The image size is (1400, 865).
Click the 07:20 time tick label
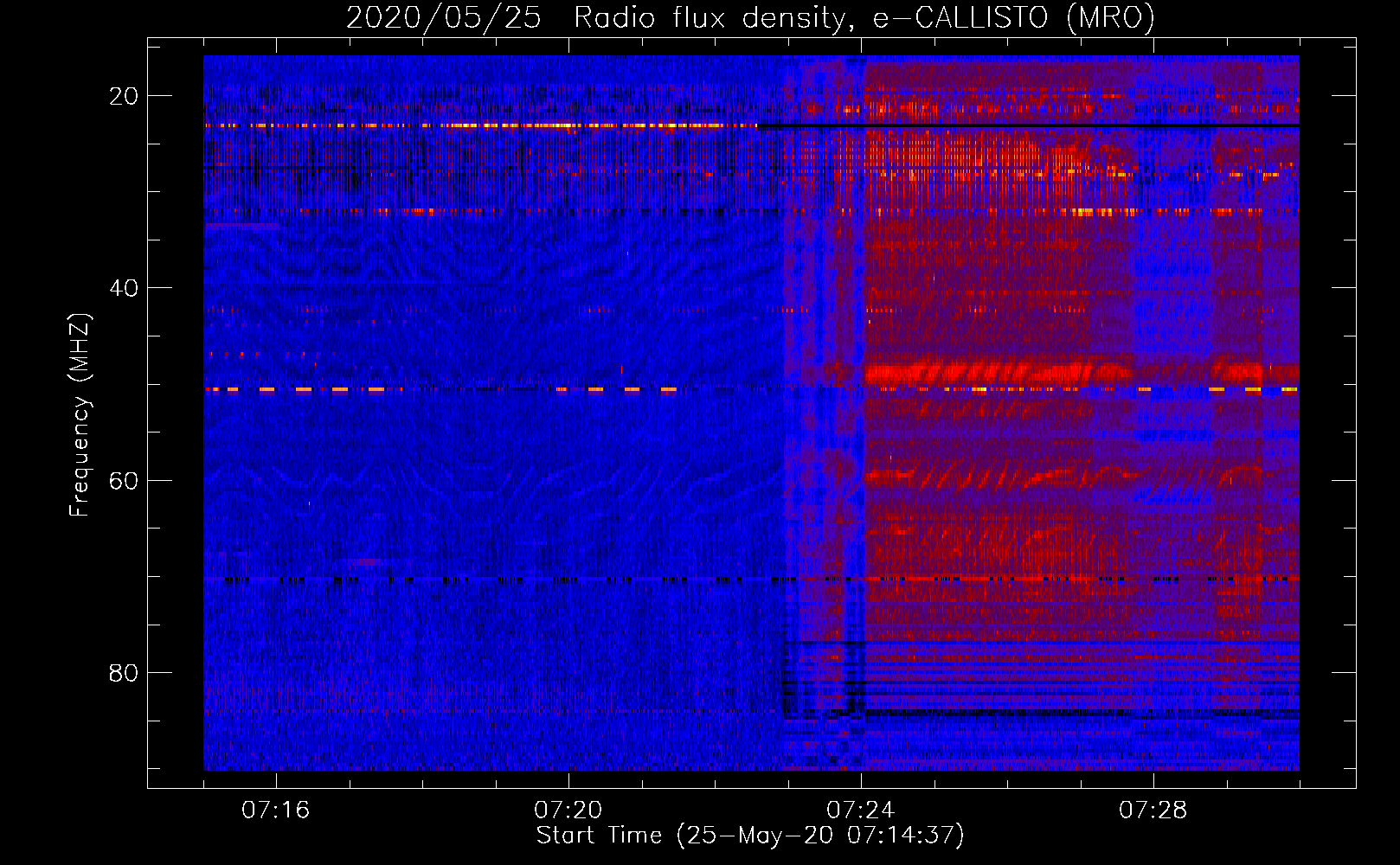(568, 811)
